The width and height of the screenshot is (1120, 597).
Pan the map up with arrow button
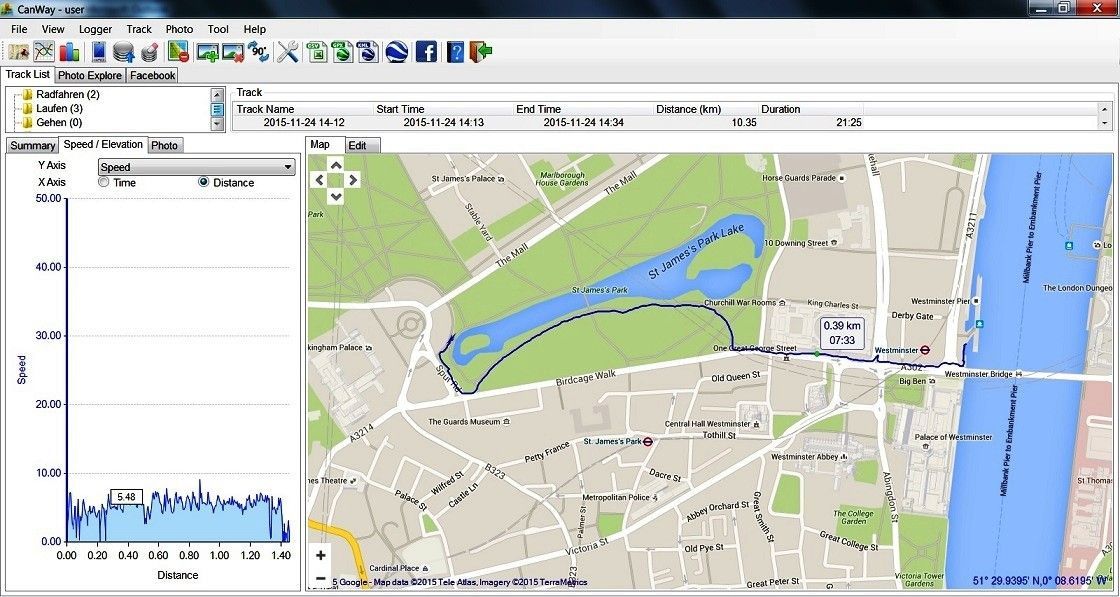(337, 164)
